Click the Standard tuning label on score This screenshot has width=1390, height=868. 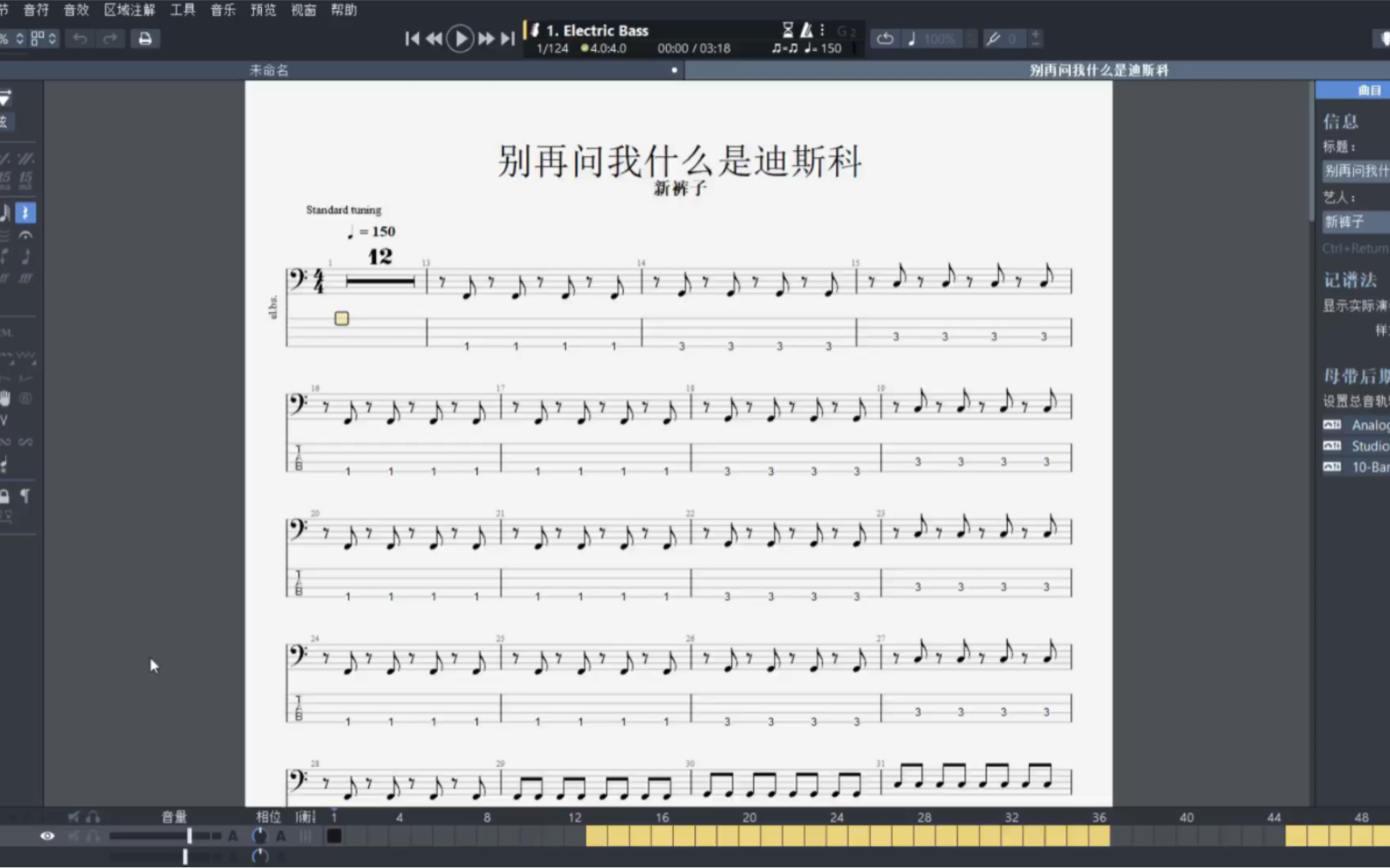344,209
